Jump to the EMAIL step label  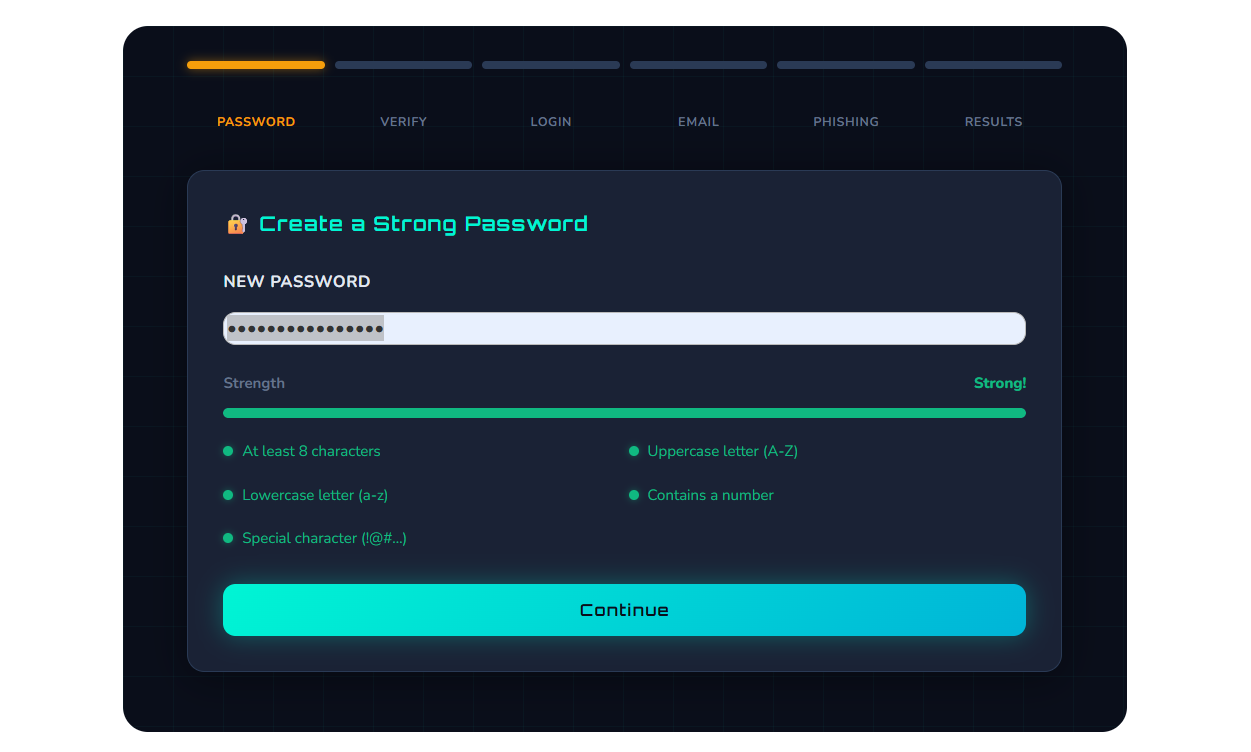(698, 122)
